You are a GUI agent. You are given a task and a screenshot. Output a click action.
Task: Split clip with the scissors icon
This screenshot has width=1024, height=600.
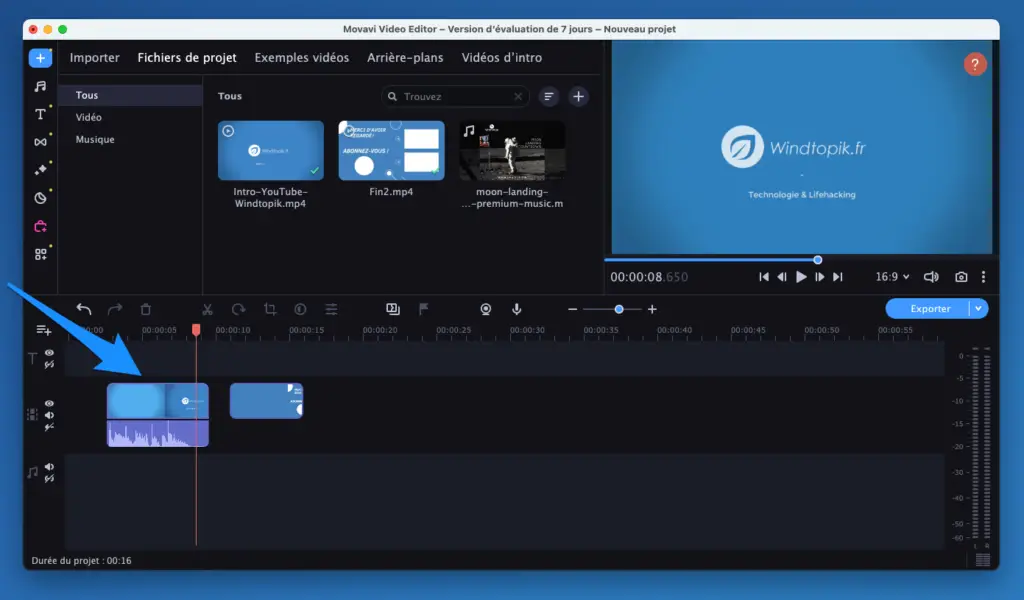207,309
